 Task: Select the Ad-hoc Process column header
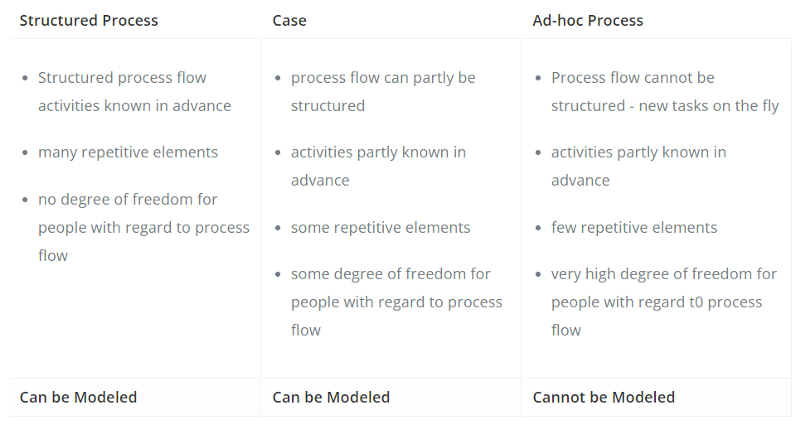click(588, 20)
